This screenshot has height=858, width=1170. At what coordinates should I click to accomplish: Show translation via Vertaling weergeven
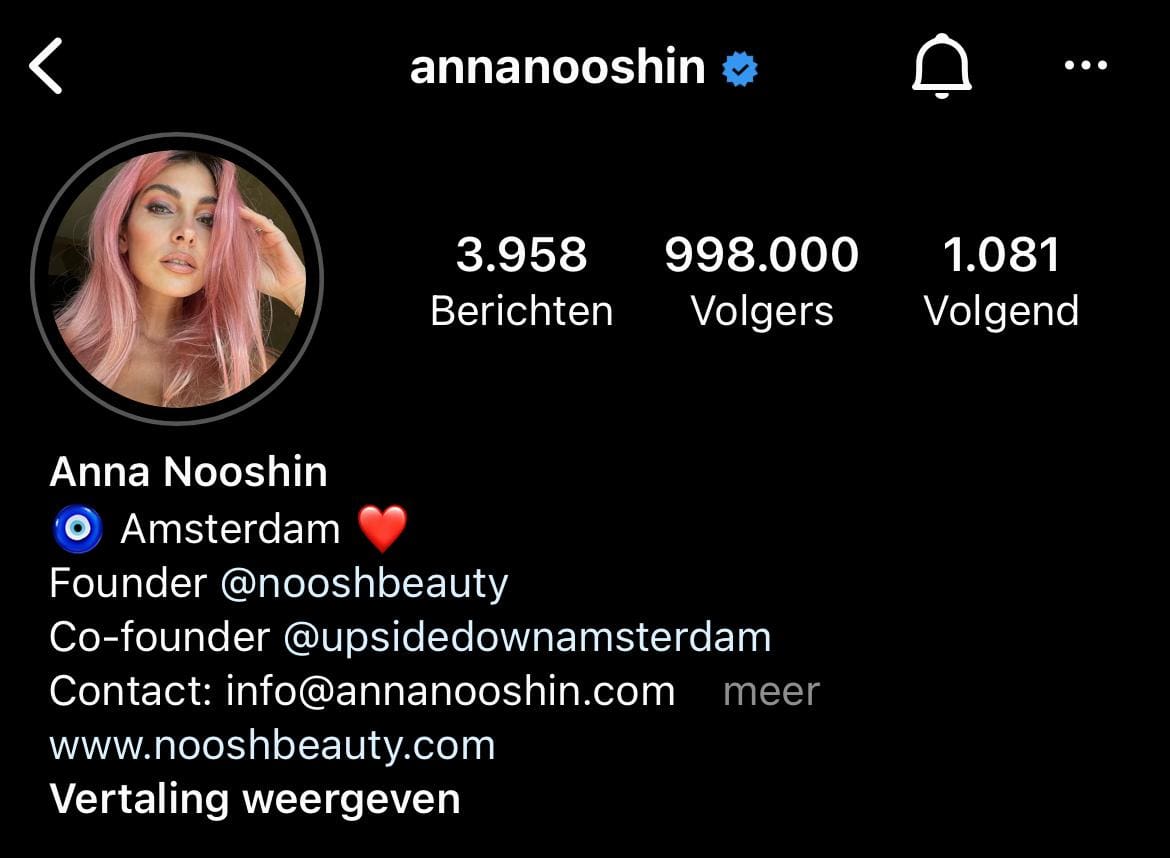255,799
